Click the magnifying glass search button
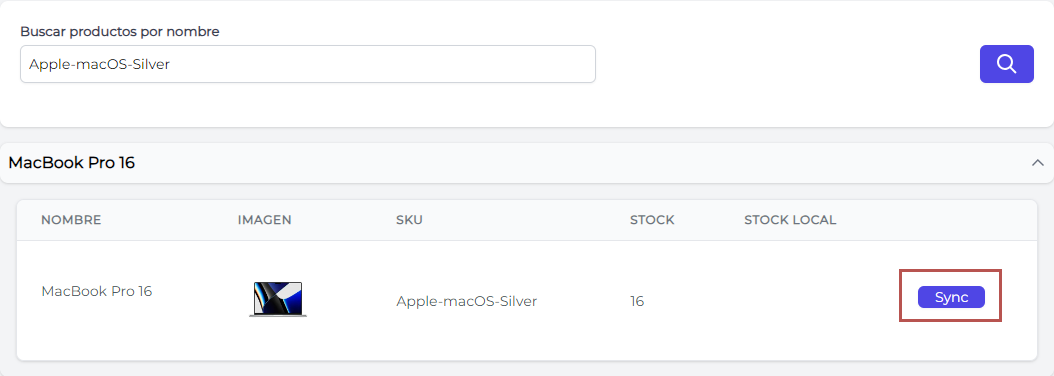This screenshot has width=1054, height=376. coord(1006,64)
